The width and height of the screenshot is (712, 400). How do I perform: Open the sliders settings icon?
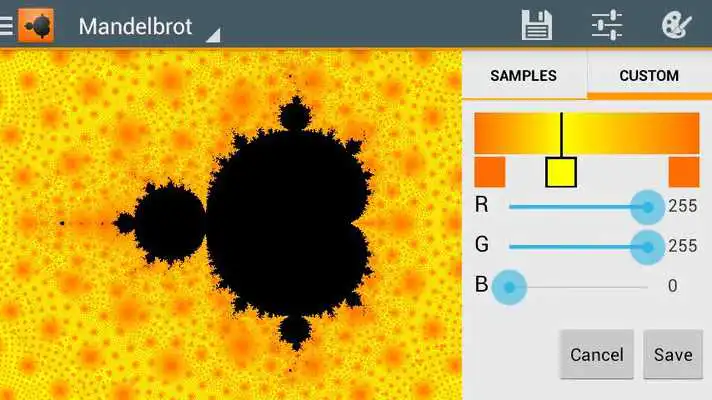pyautogui.click(x=607, y=25)
